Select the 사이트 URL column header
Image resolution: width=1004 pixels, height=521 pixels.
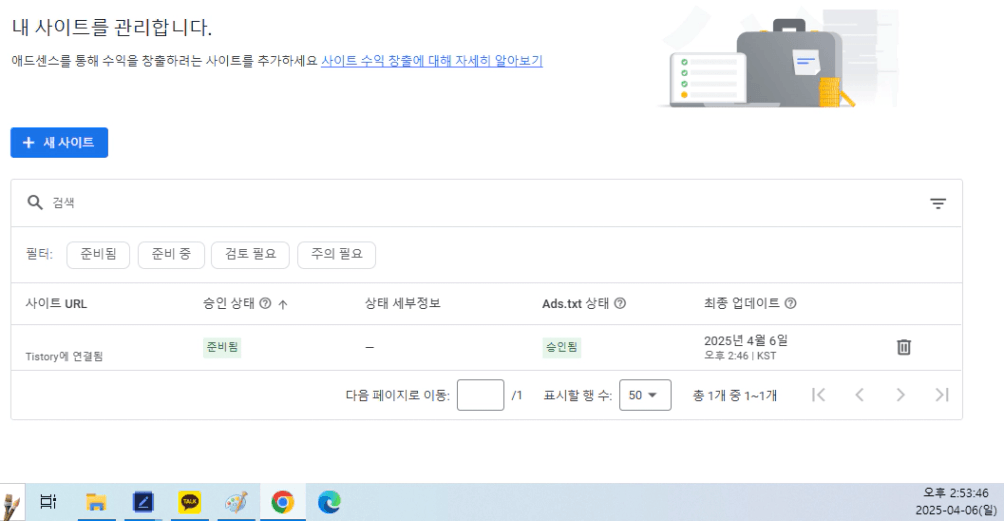(56, 304)
